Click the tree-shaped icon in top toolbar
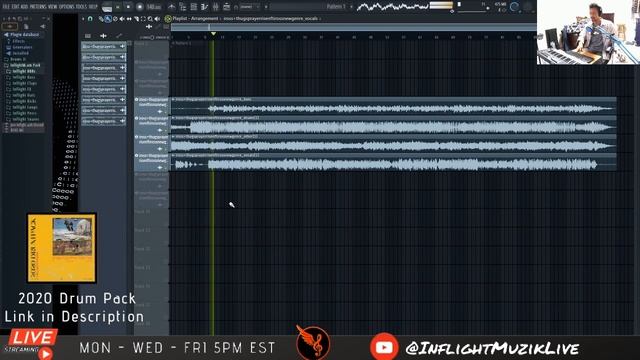 (182, 7)
